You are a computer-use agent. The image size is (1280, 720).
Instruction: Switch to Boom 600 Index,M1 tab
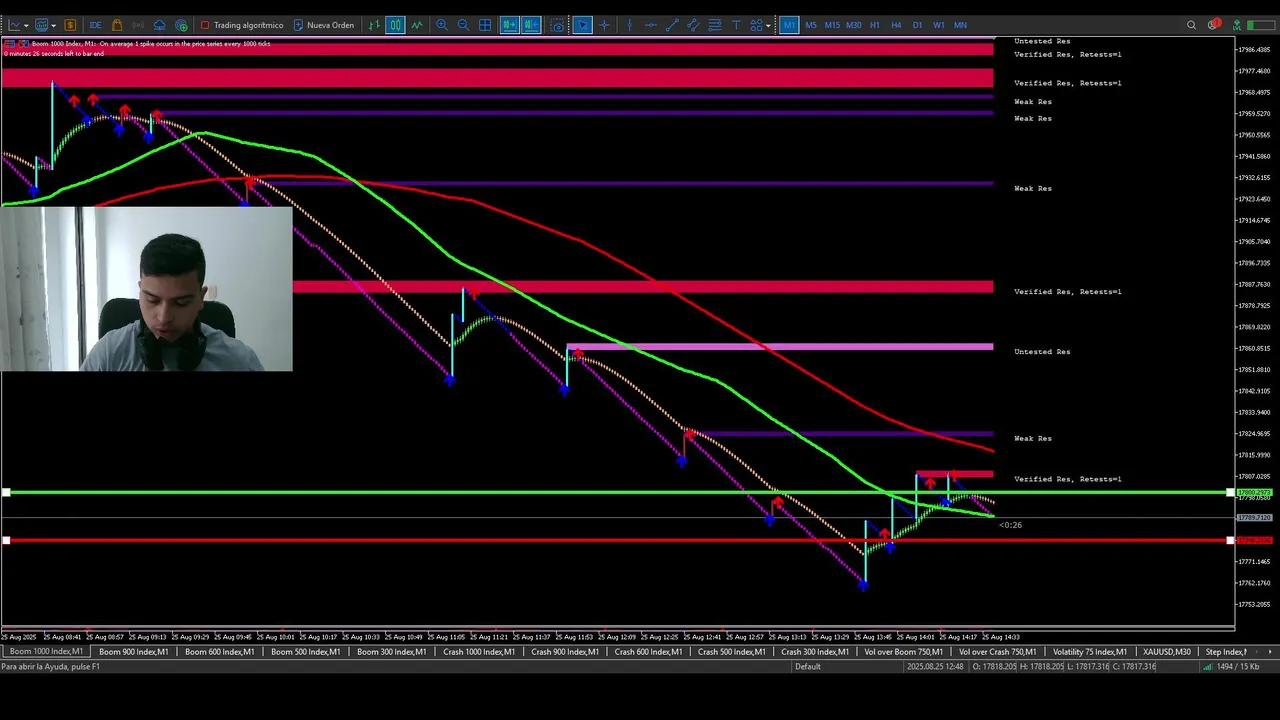coord(219,652)
